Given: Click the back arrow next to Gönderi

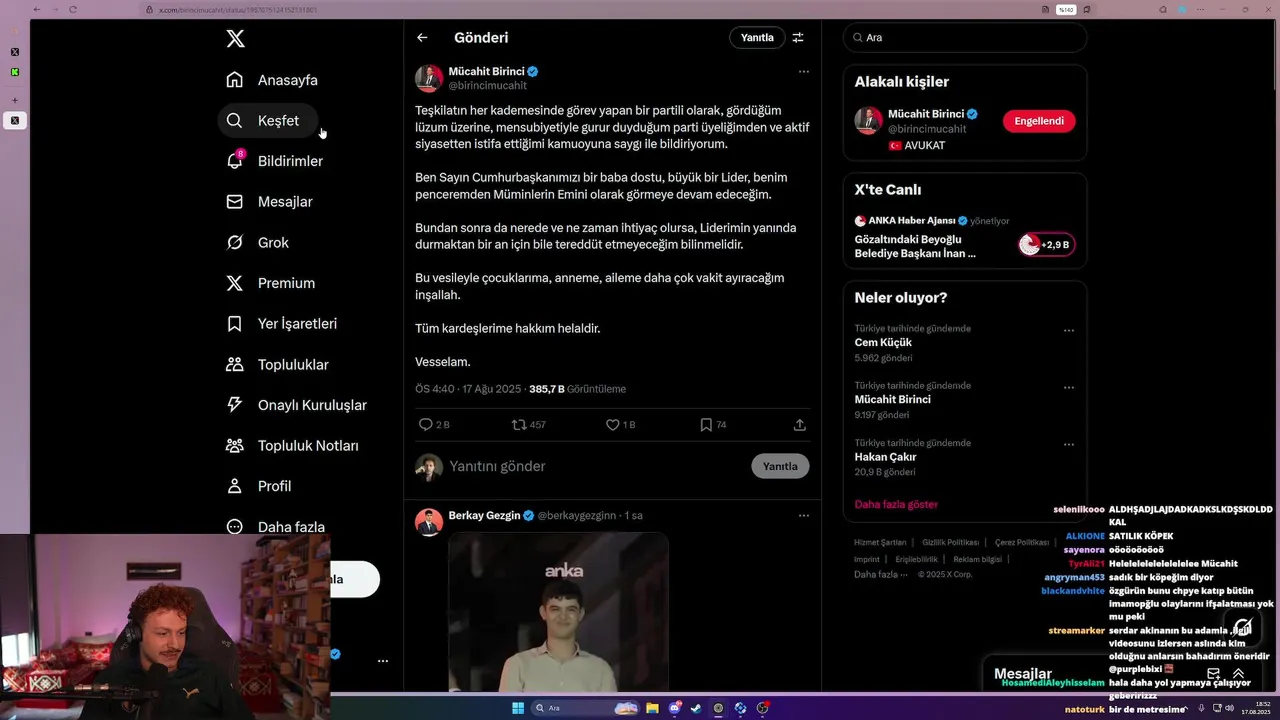Looking at the screenshot, I should click(422, 38).
